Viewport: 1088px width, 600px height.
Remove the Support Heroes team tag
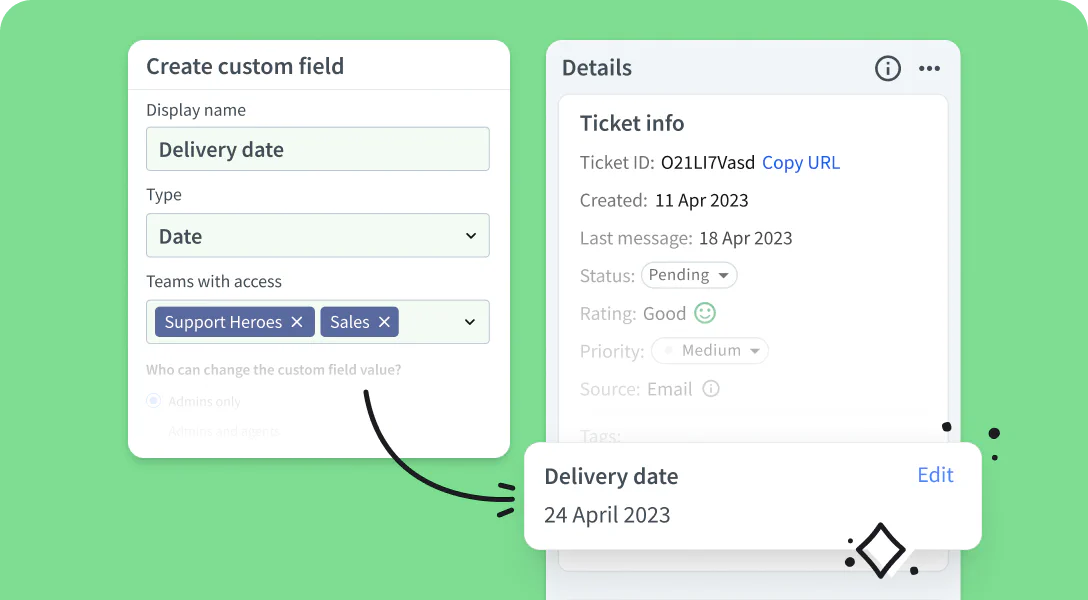[x=297, y=322]
